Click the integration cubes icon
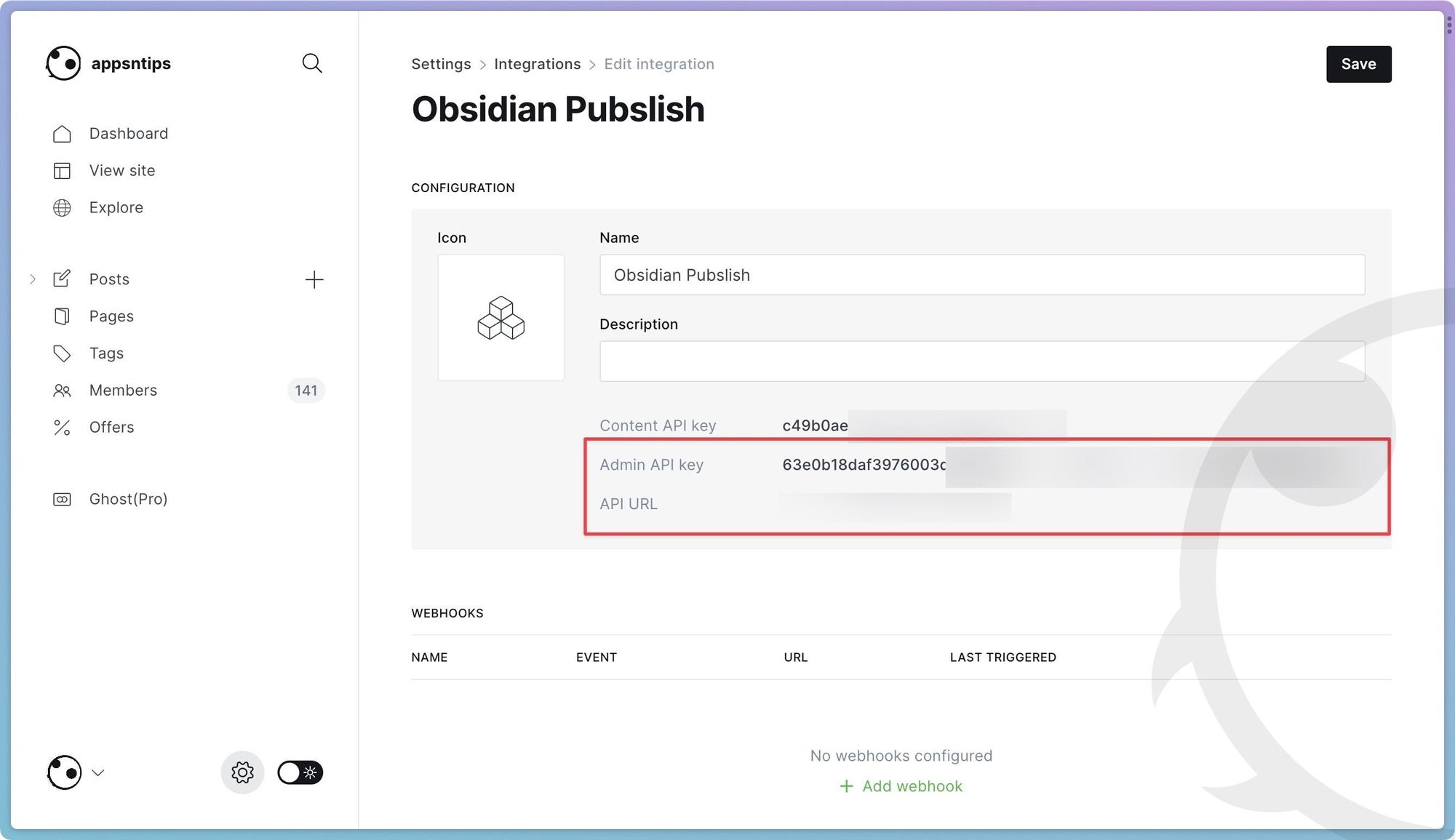 (x=501, y=318)
